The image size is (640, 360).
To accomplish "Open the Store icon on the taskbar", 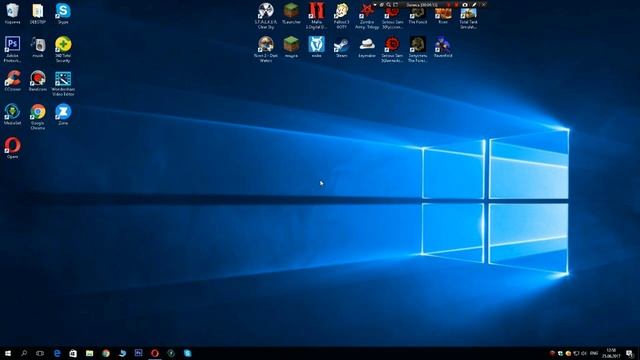I will (x=73, y=353).
